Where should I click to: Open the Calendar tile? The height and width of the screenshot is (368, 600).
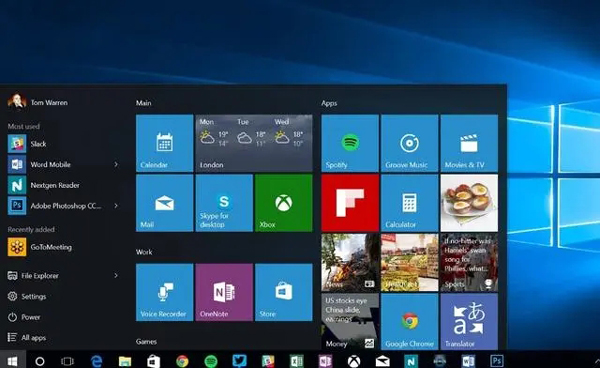click(x=165, y=143)
